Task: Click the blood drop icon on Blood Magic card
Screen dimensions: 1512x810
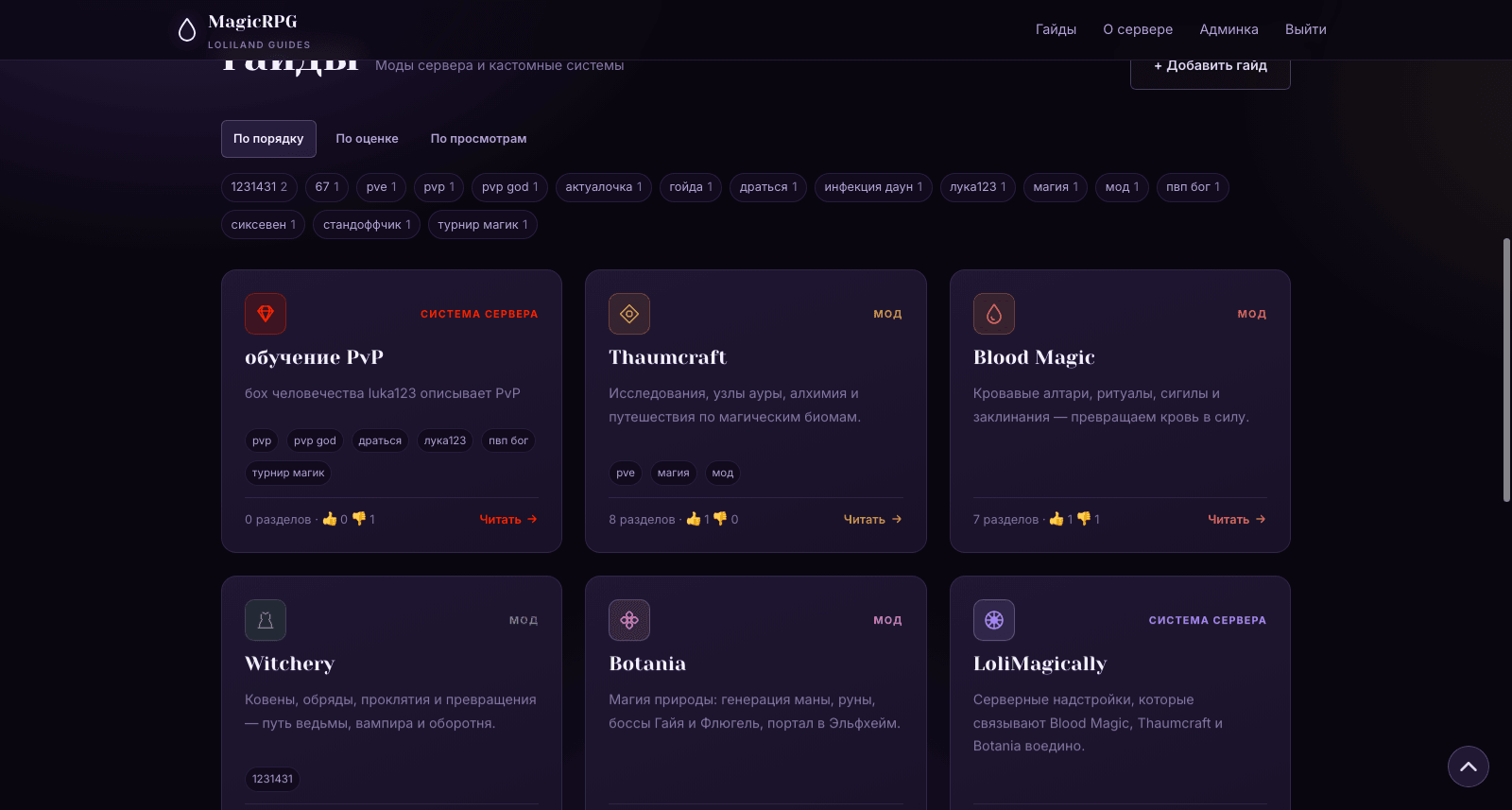Action: pyautogui.click(x=994, y=314)
